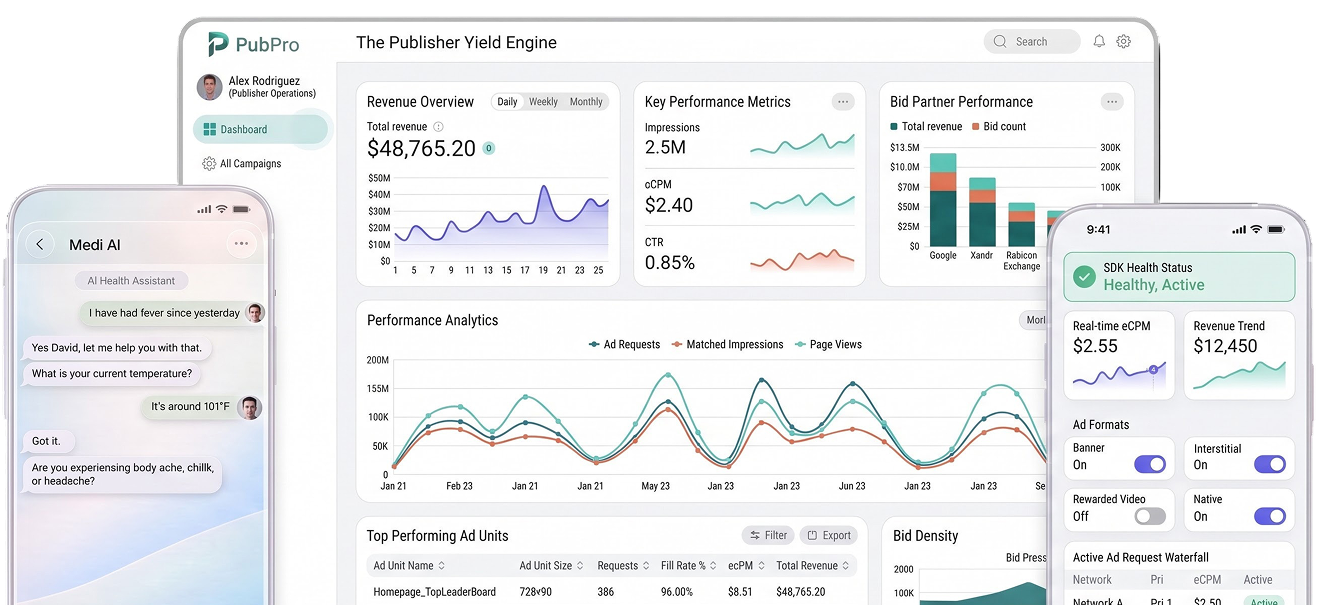Select the Daily tab
This screenshot has height=605, width=1320.
coord(508,102)
